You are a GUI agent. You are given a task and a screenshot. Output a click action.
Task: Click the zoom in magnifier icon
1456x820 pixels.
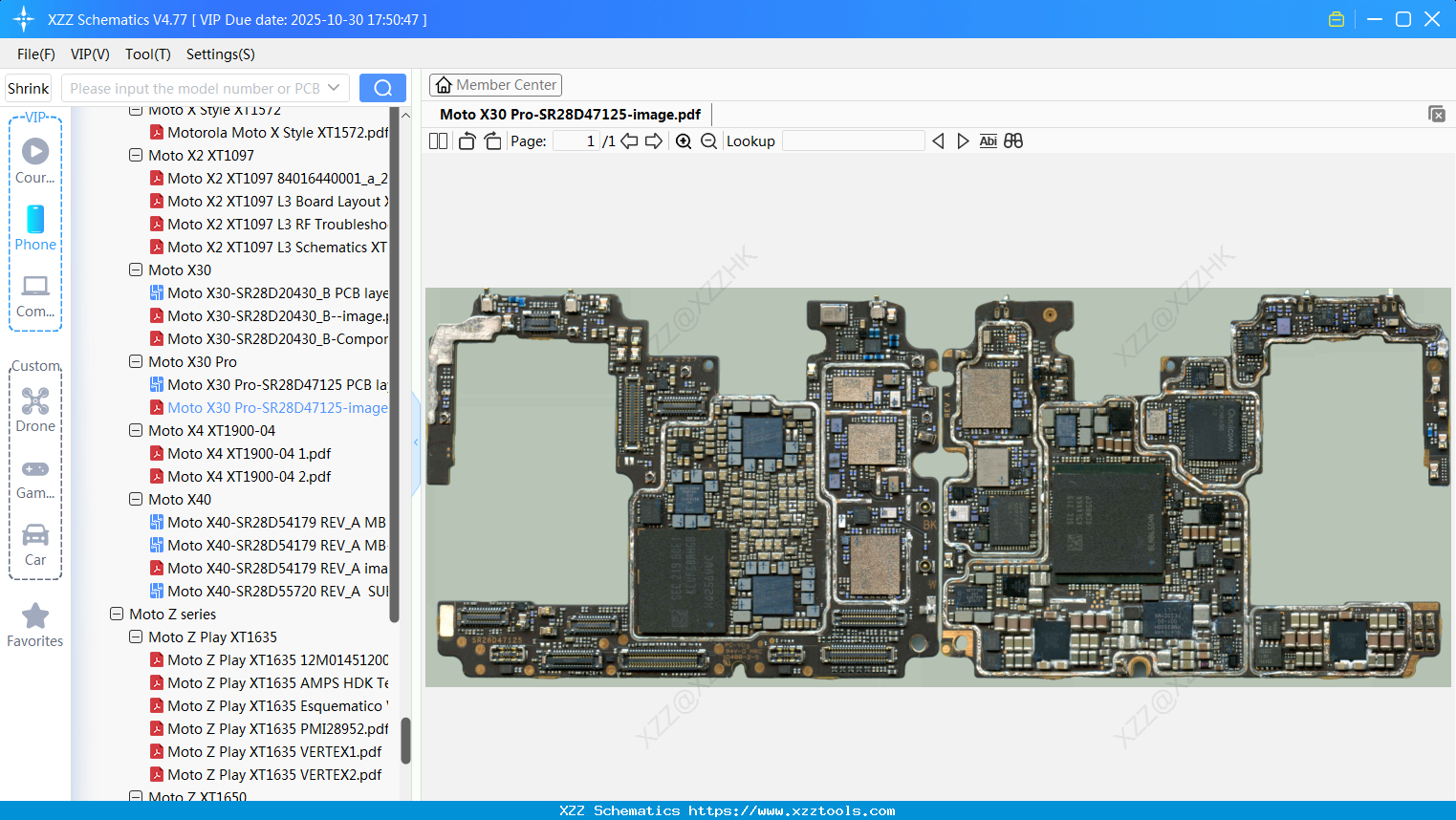tap(684, 141)
